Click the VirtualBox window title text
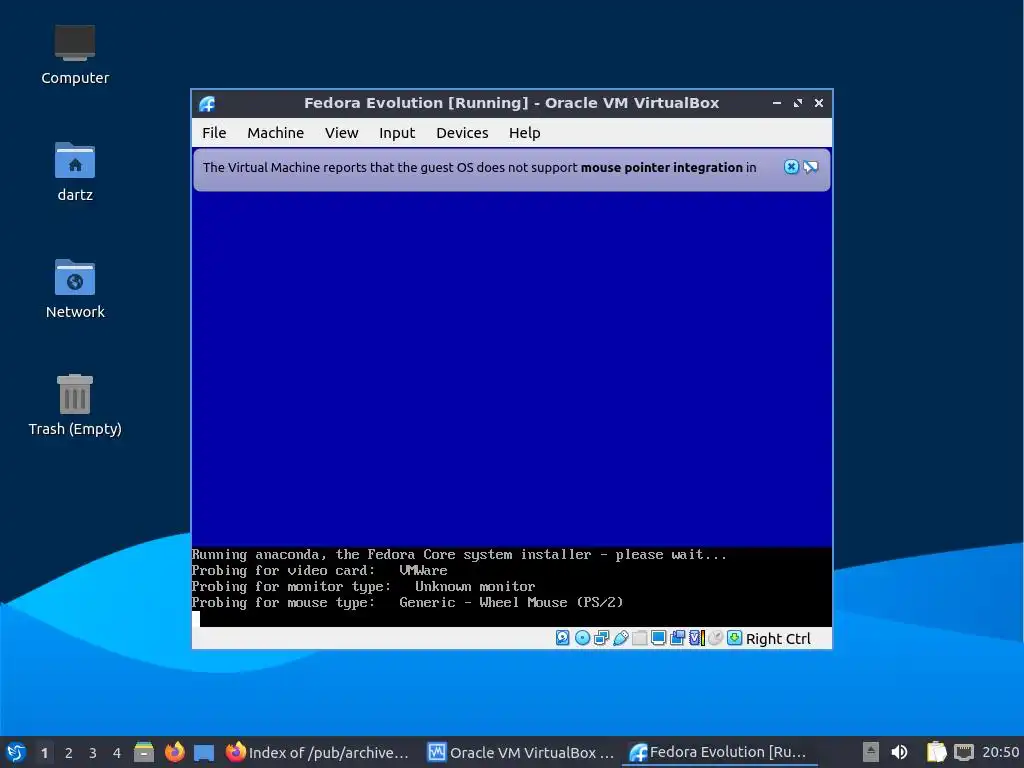1024x768 pixels. pos(511,103)
